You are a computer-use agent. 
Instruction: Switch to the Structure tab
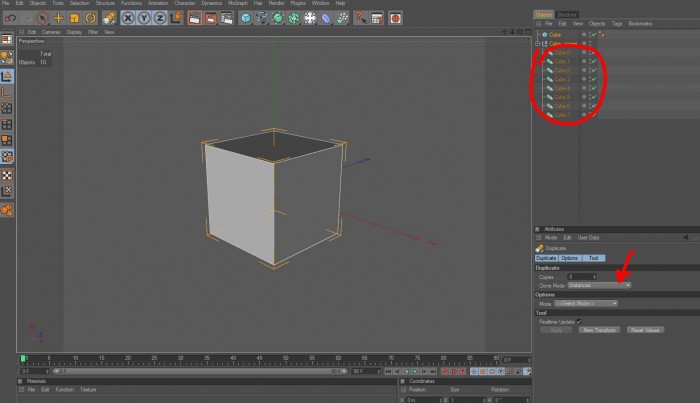[x=567, y=15]
